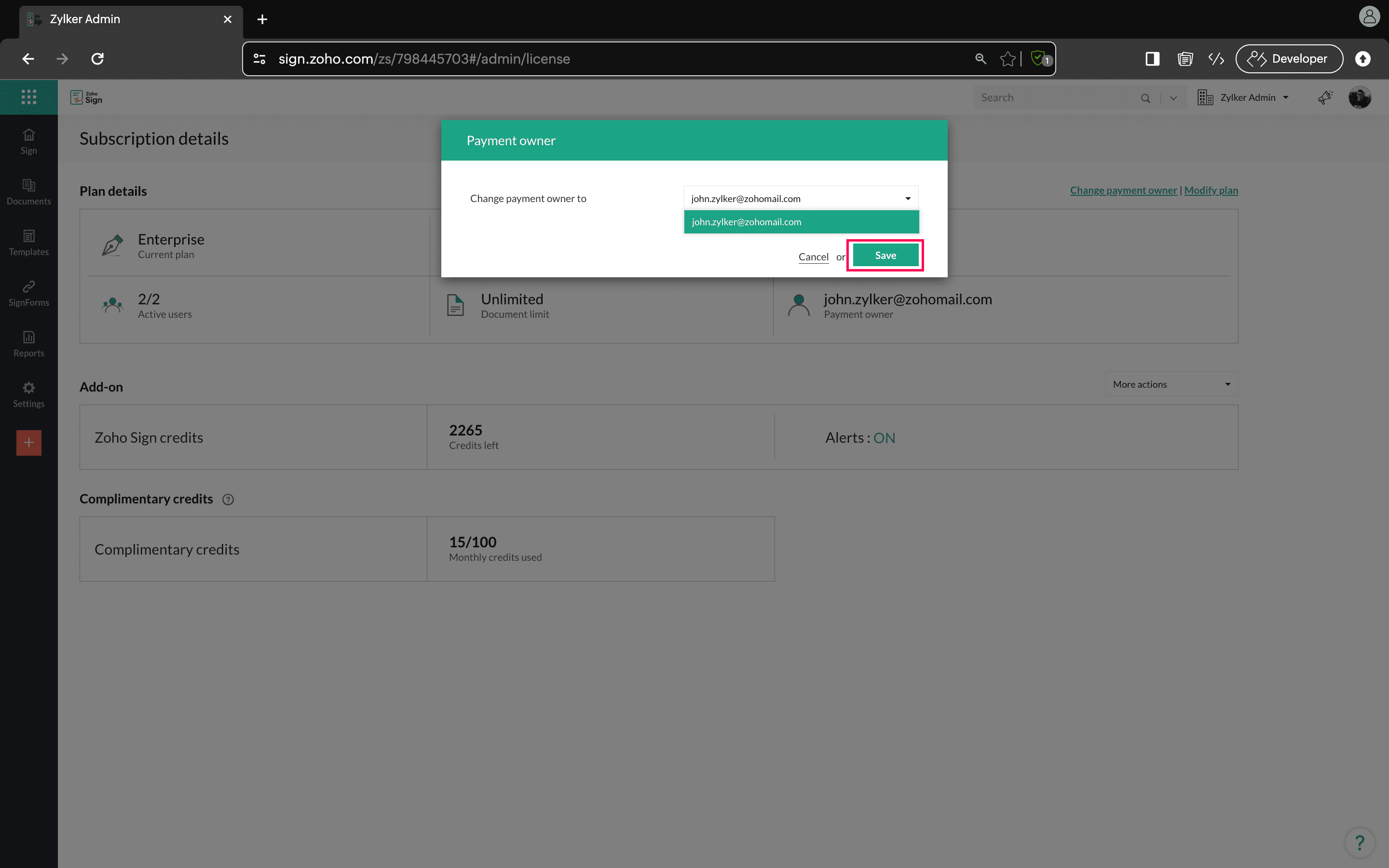This screenshot has height=868, width=1389.
Task: Click the complimentary credits help icon
Action: pos(228,500)
